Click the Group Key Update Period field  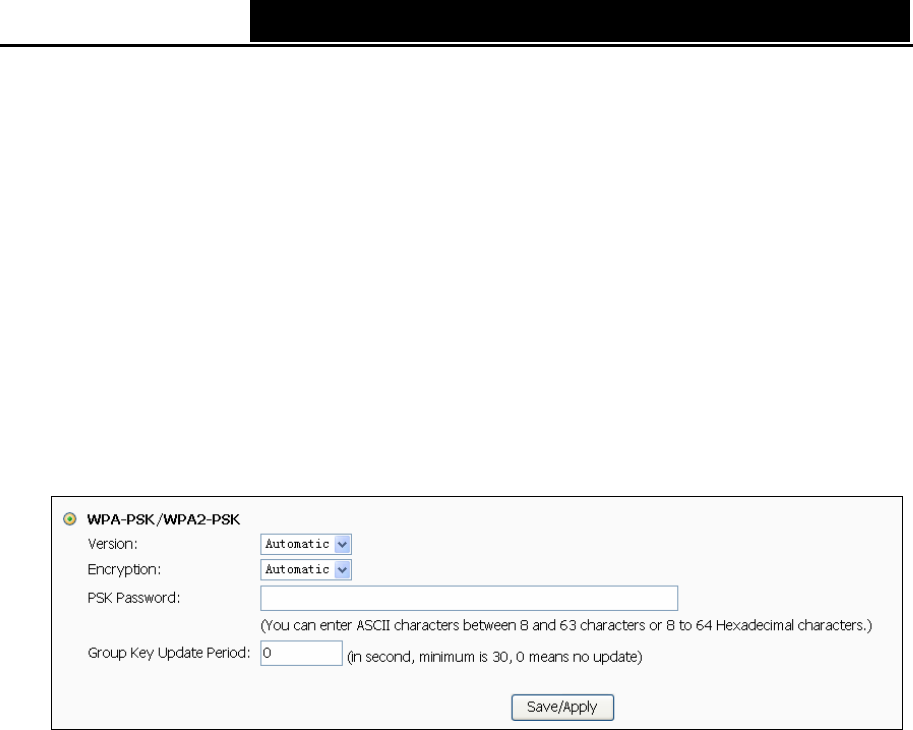coord(301,653)
